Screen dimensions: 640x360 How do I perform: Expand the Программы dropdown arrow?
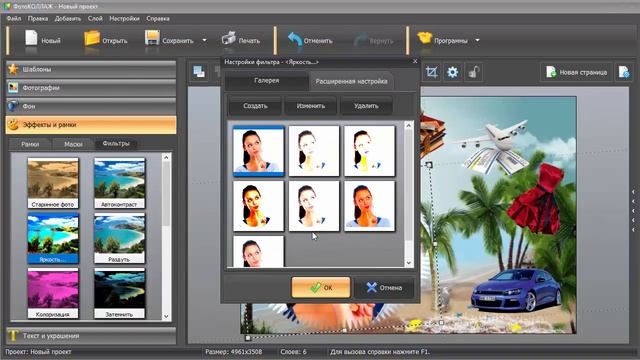point(477,40)
